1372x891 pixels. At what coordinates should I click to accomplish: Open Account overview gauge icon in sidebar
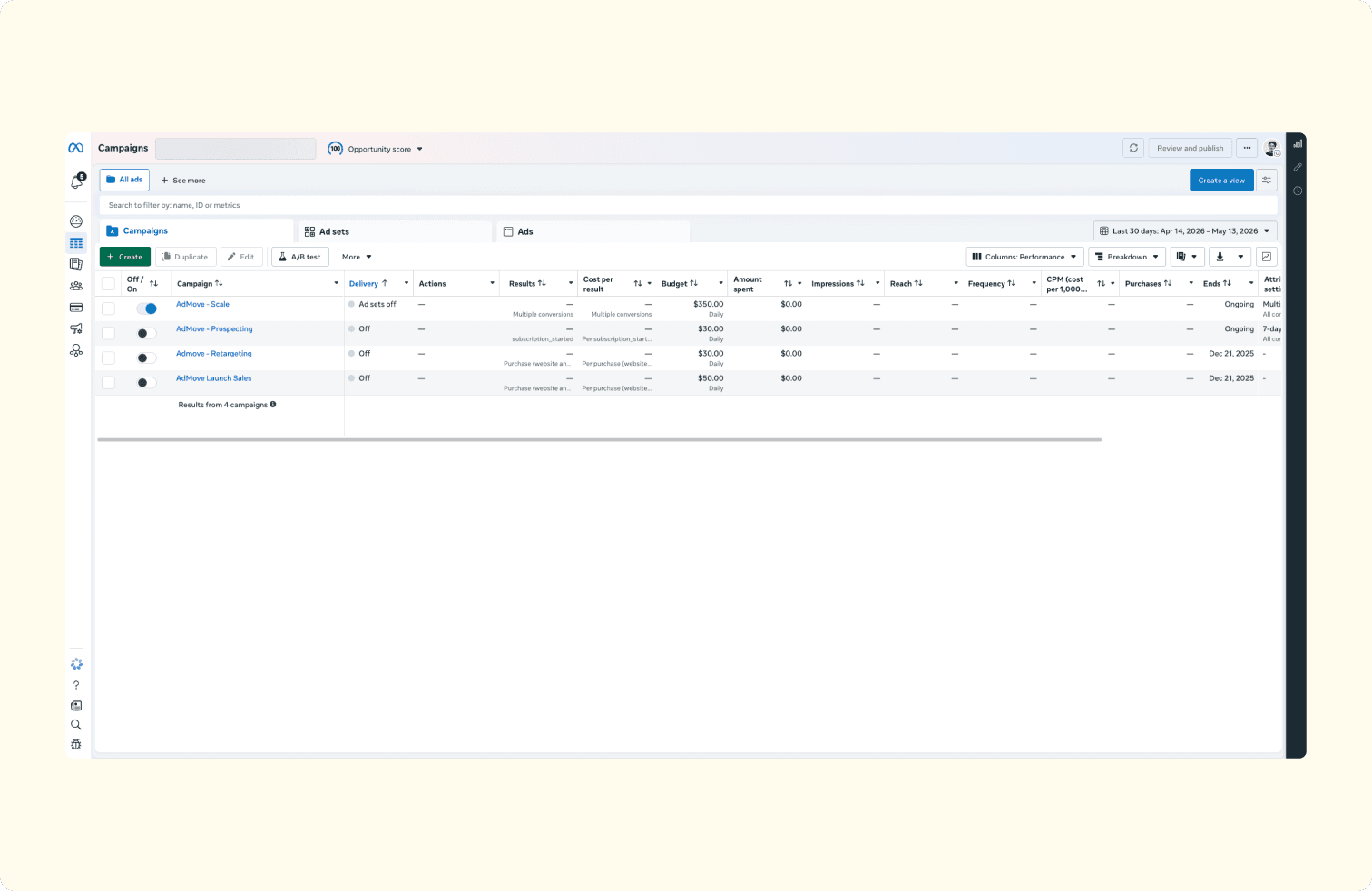[x=76, y=221]
